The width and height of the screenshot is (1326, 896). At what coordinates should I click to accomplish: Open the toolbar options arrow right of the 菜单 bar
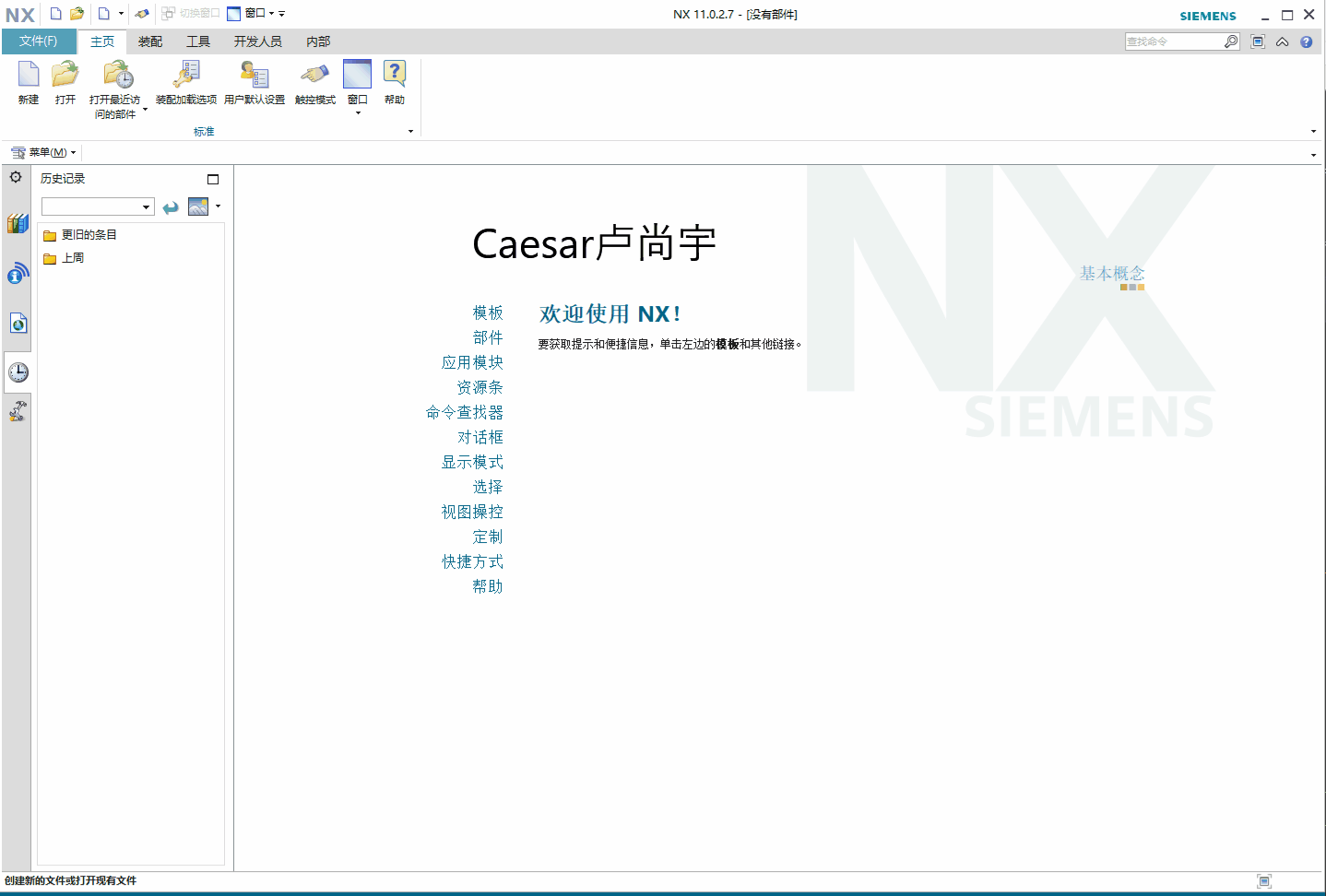[x=1314, y=155]
